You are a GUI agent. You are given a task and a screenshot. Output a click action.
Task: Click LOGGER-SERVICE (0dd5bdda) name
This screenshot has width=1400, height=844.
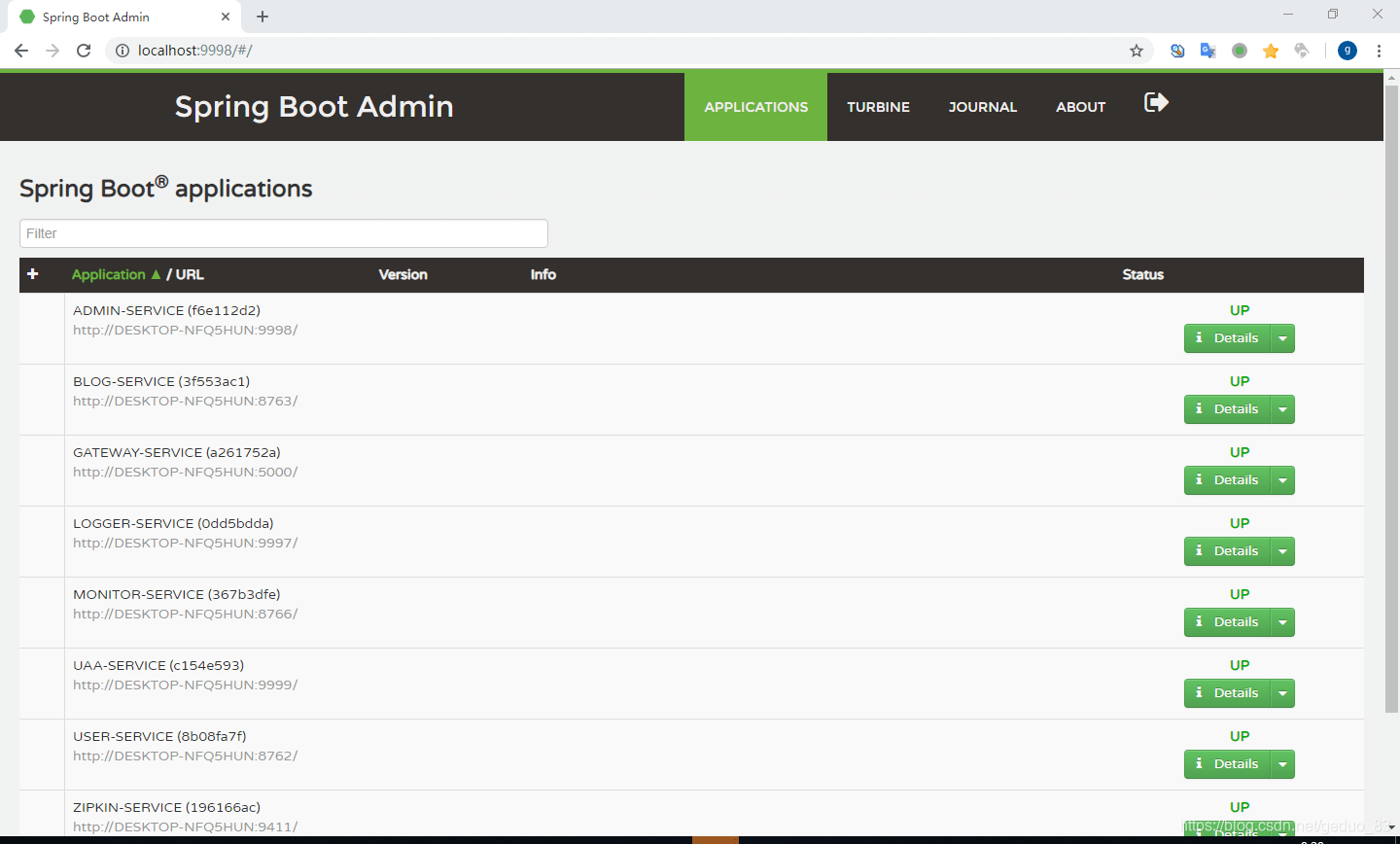173,523
